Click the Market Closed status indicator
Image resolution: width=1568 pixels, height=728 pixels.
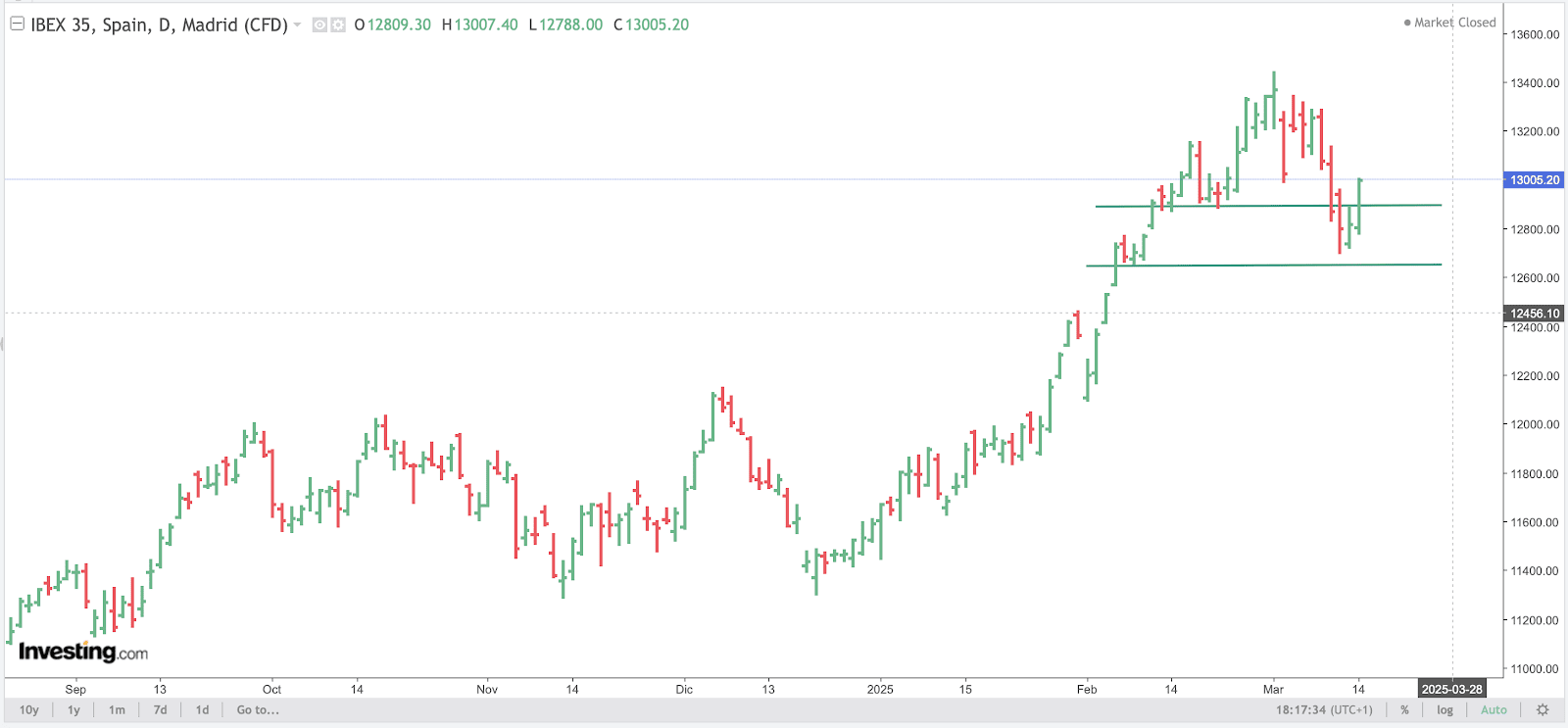point(1449,23)
